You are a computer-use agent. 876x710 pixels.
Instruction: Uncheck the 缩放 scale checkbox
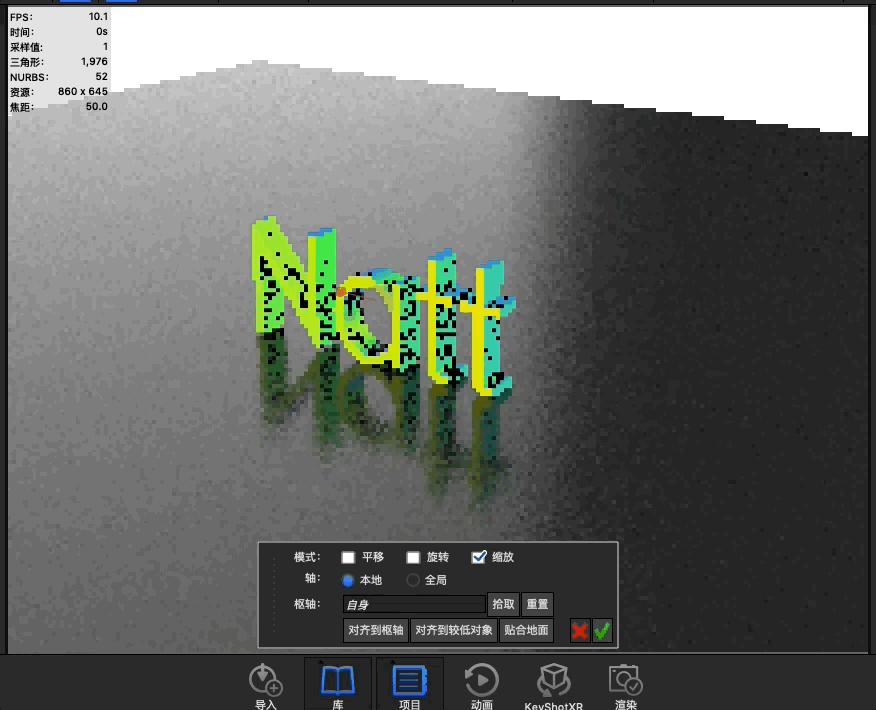479,557
